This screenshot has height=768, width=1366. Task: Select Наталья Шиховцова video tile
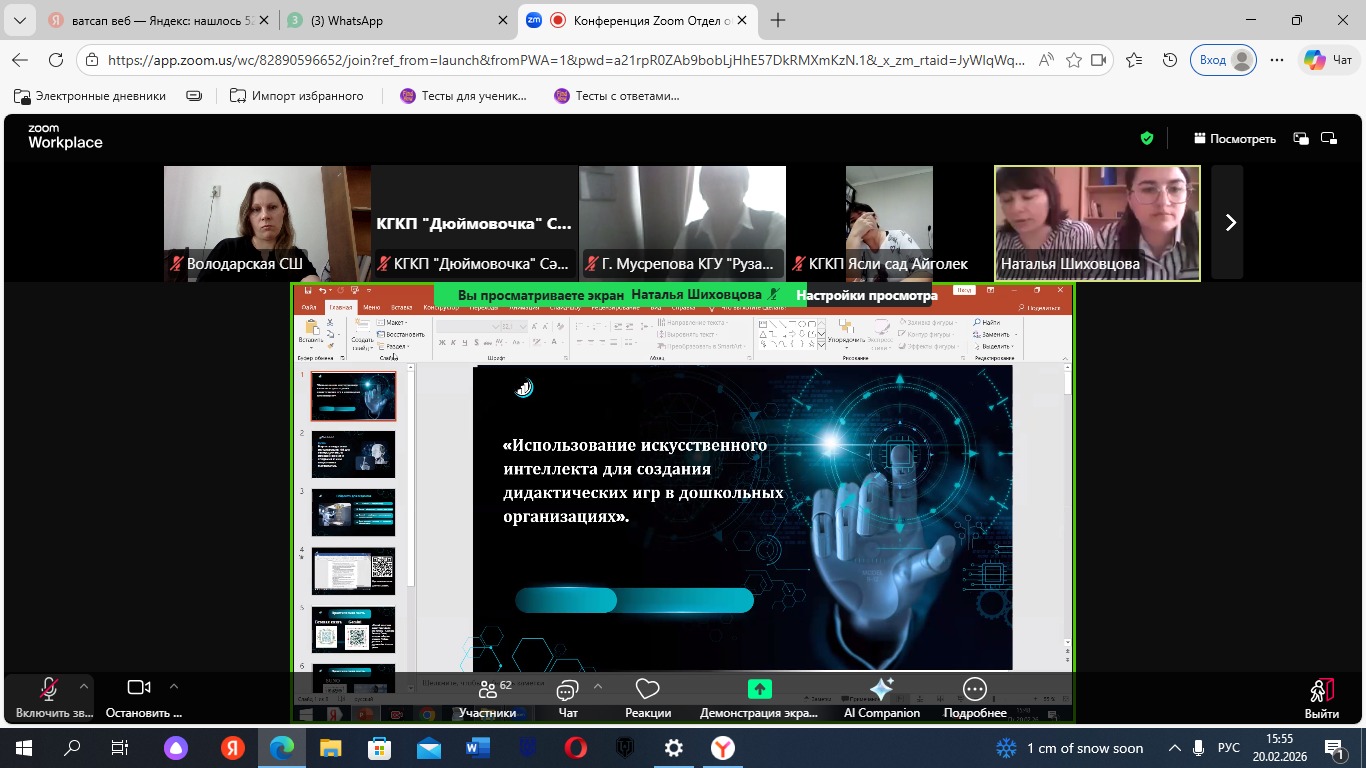click(1097, 222)
